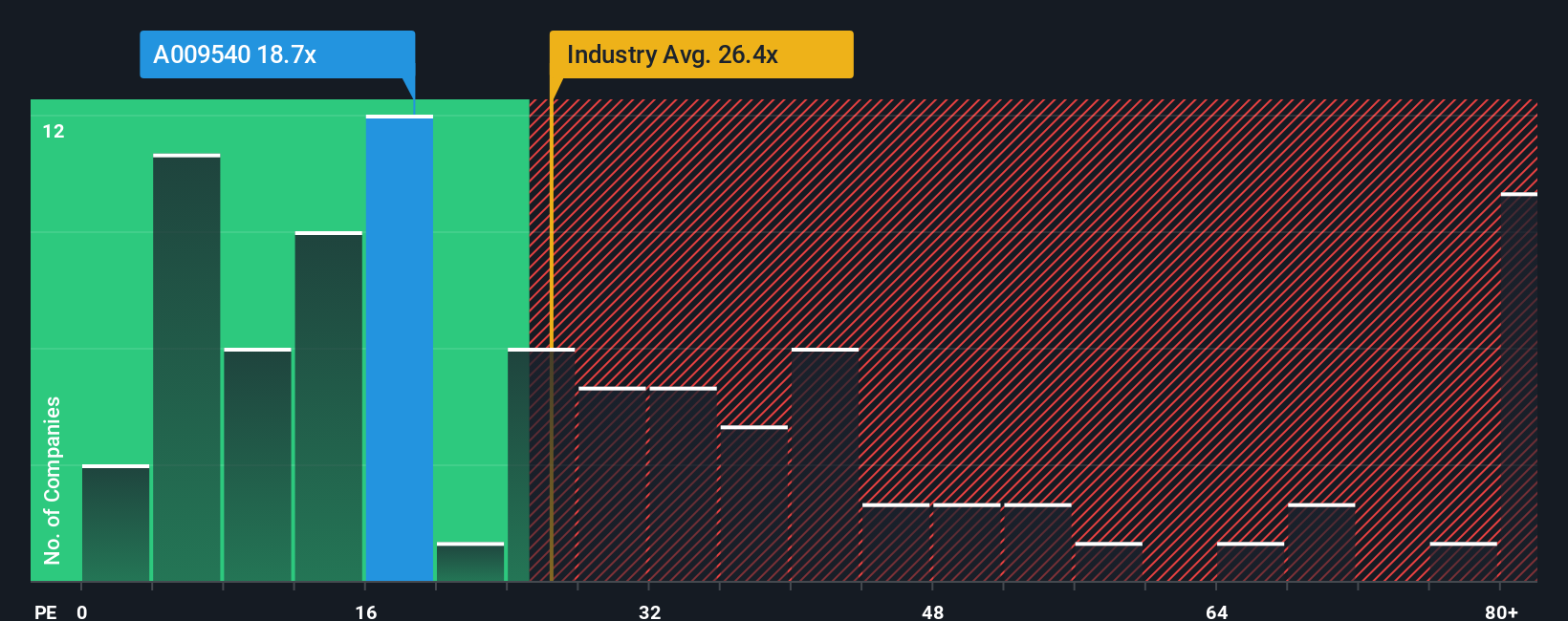This screenshot has height=621, width=1568.
Task: Select the bar for PE 48 to 52
Action: coord(967,542)
